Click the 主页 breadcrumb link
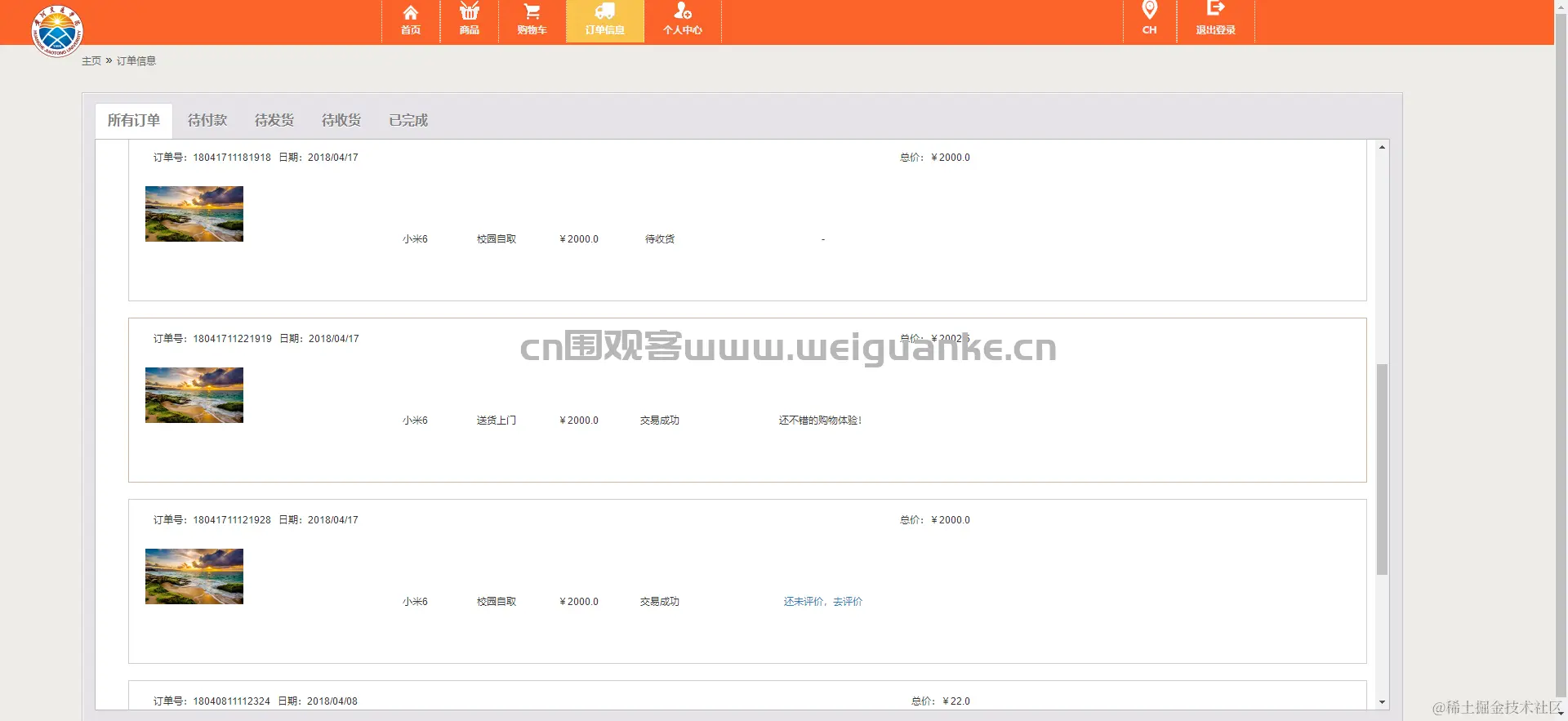1568x721 pixels. point(91,61)
